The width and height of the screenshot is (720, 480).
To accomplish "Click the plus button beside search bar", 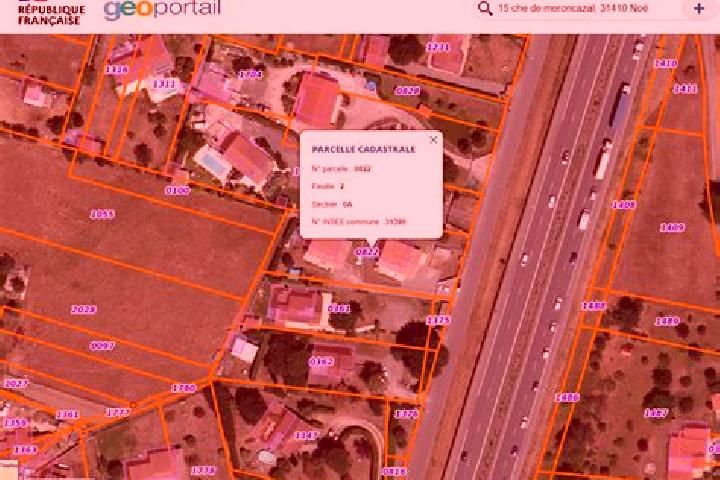I will [x=699, y=8].
